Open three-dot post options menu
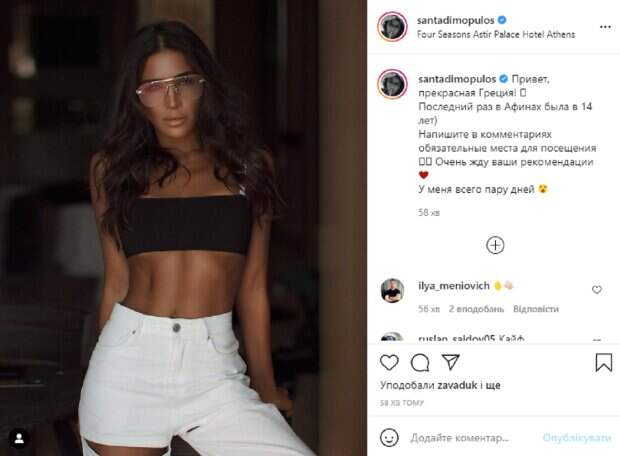620x456 pixels. tap(605, 27)
